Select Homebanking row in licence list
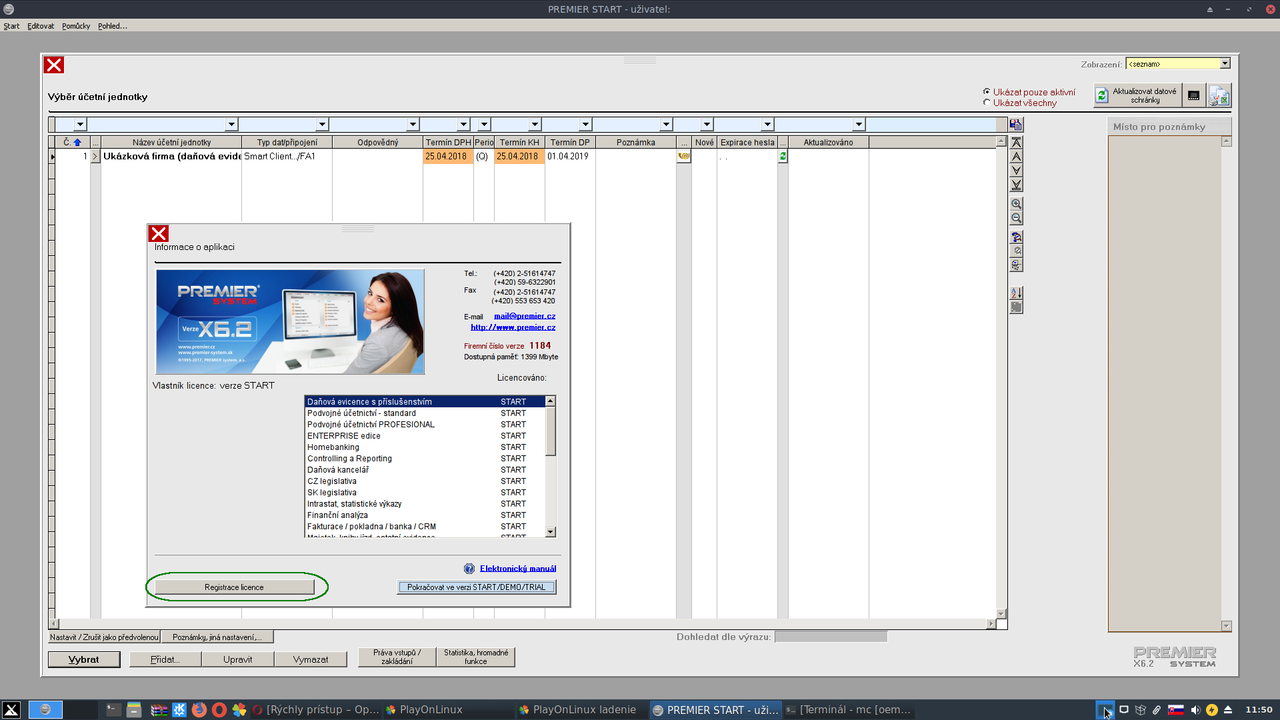The width and height of the screenshot is (1280, 720). 424,447
